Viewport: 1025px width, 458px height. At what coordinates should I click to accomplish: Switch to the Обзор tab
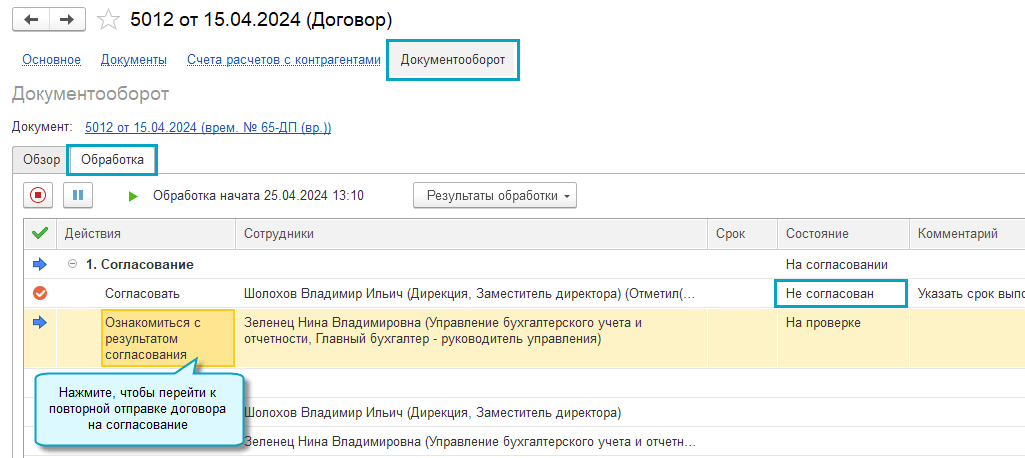(41, 160)
